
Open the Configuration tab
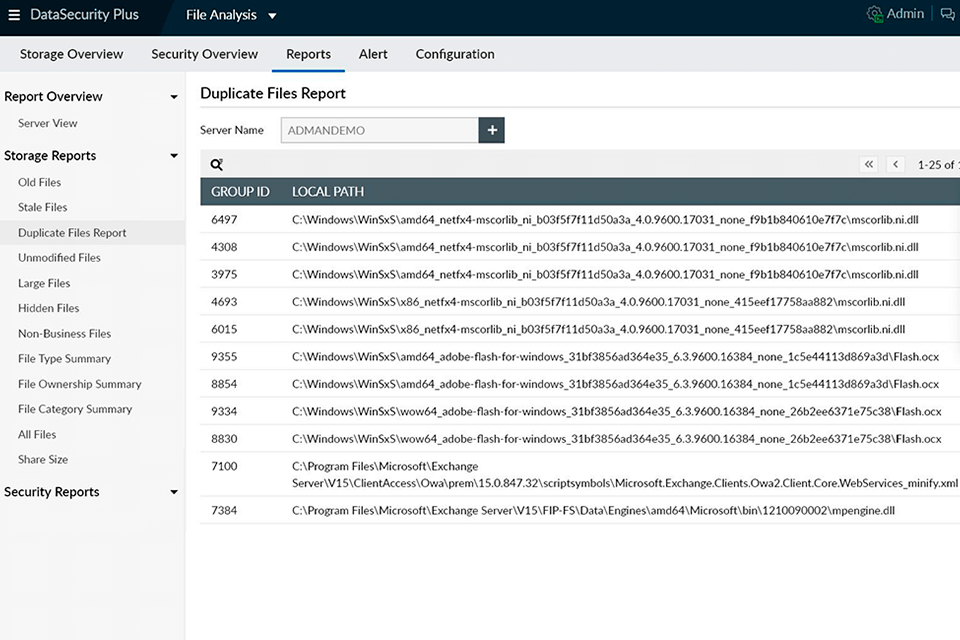[x=455, y=54]
